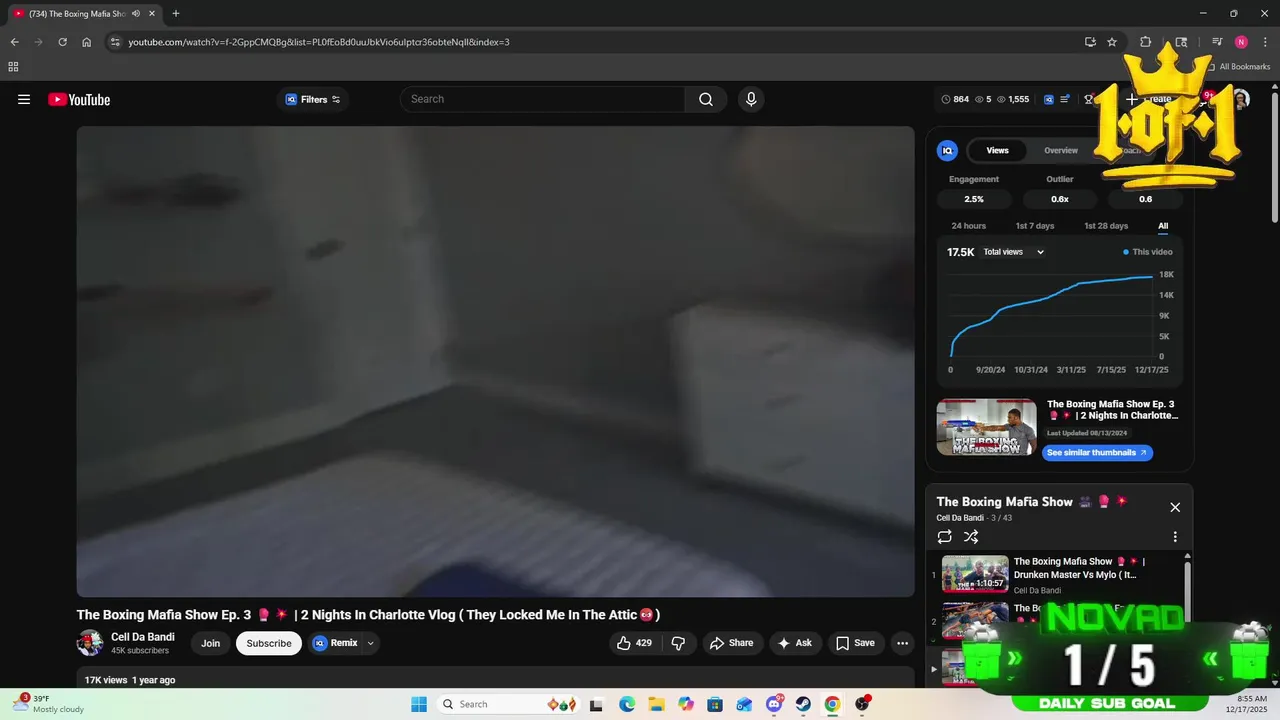Select the All time range

pos(1163,226)
